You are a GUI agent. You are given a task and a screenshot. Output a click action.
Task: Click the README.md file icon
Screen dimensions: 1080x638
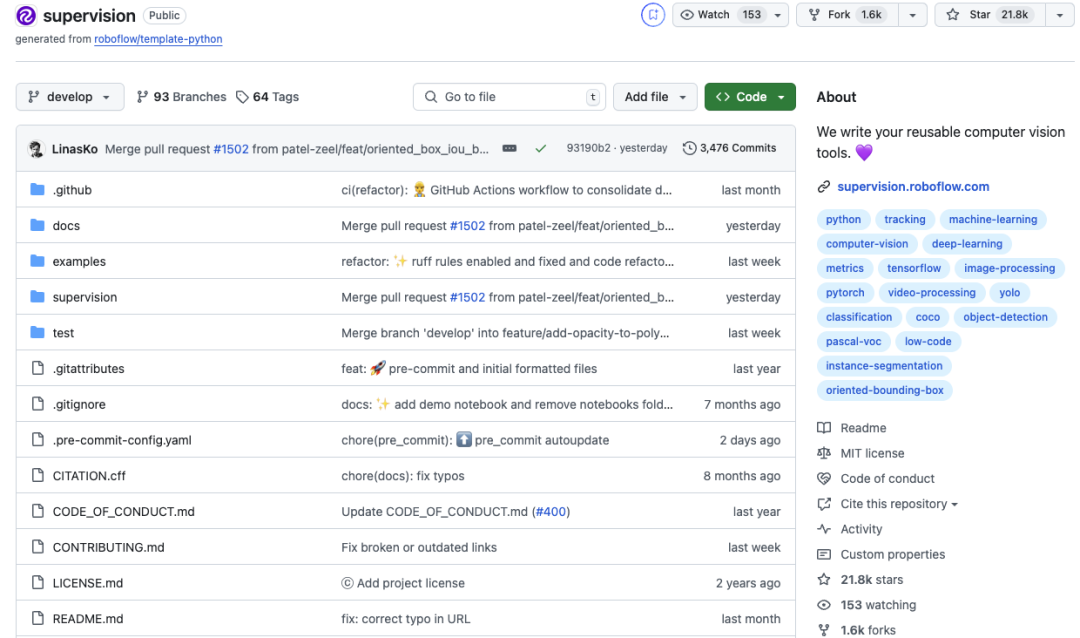pos(38,619)
